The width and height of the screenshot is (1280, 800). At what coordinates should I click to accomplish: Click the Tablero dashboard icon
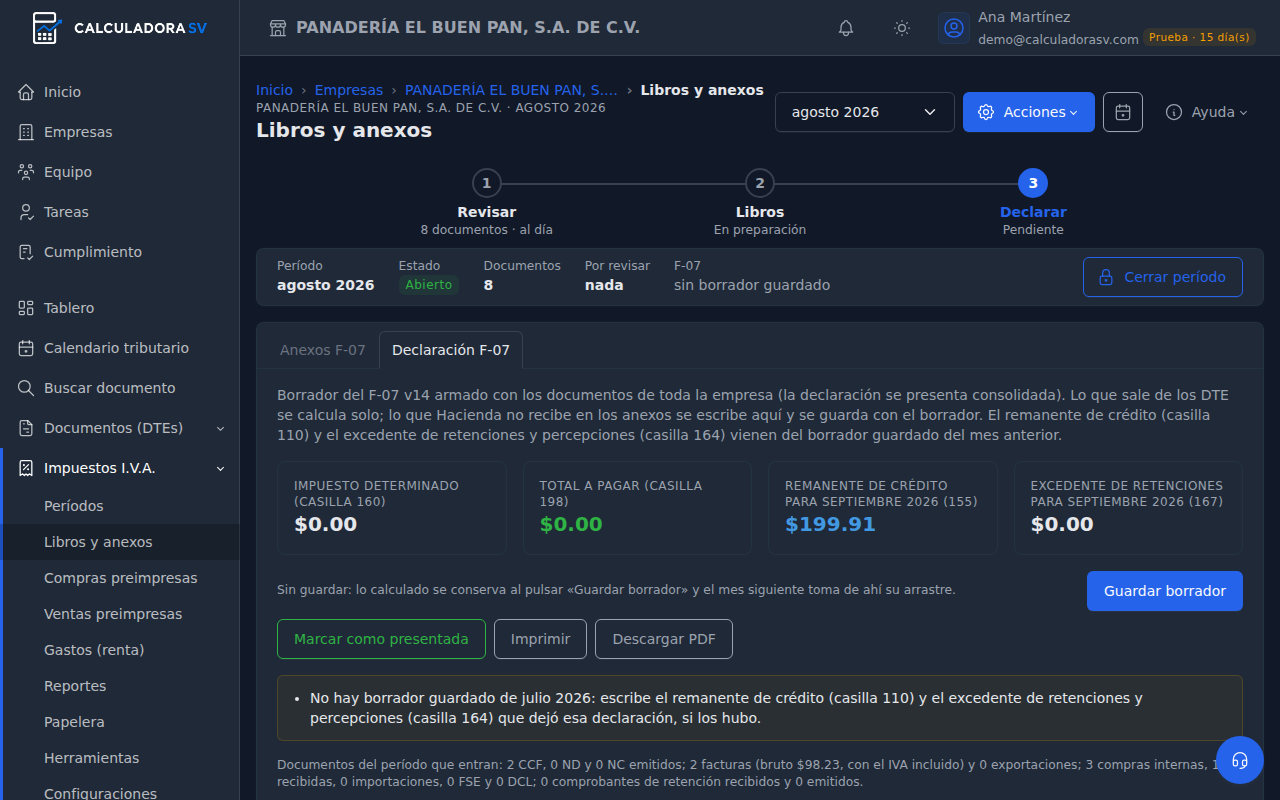pos(26,308)
